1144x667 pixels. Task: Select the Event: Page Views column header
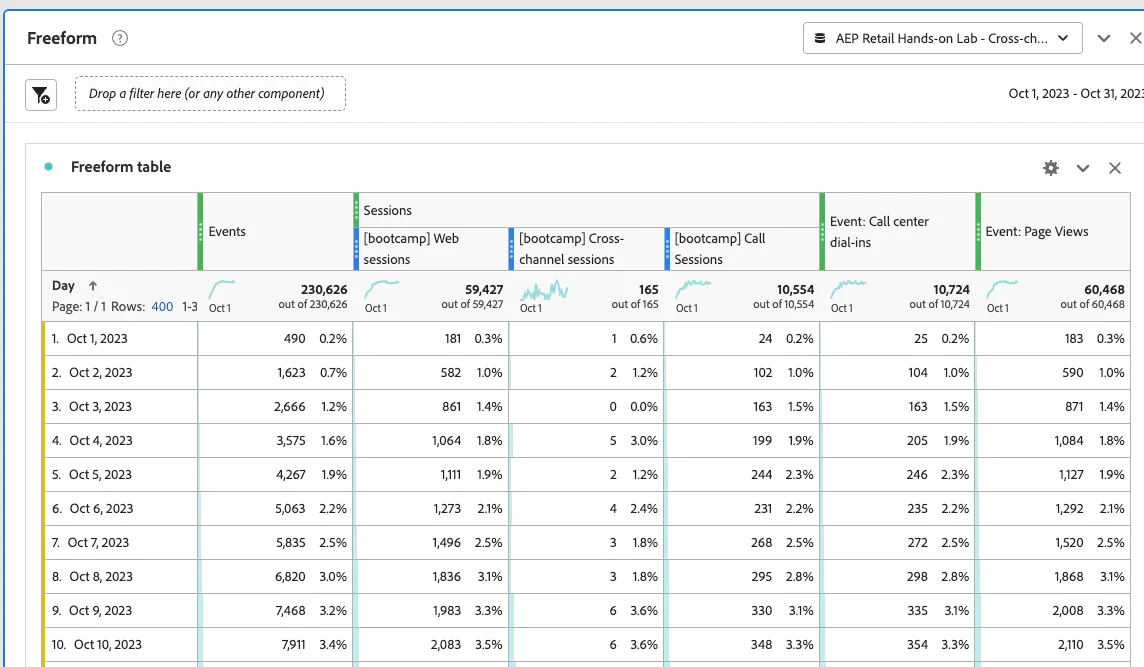click(1052, 231)
